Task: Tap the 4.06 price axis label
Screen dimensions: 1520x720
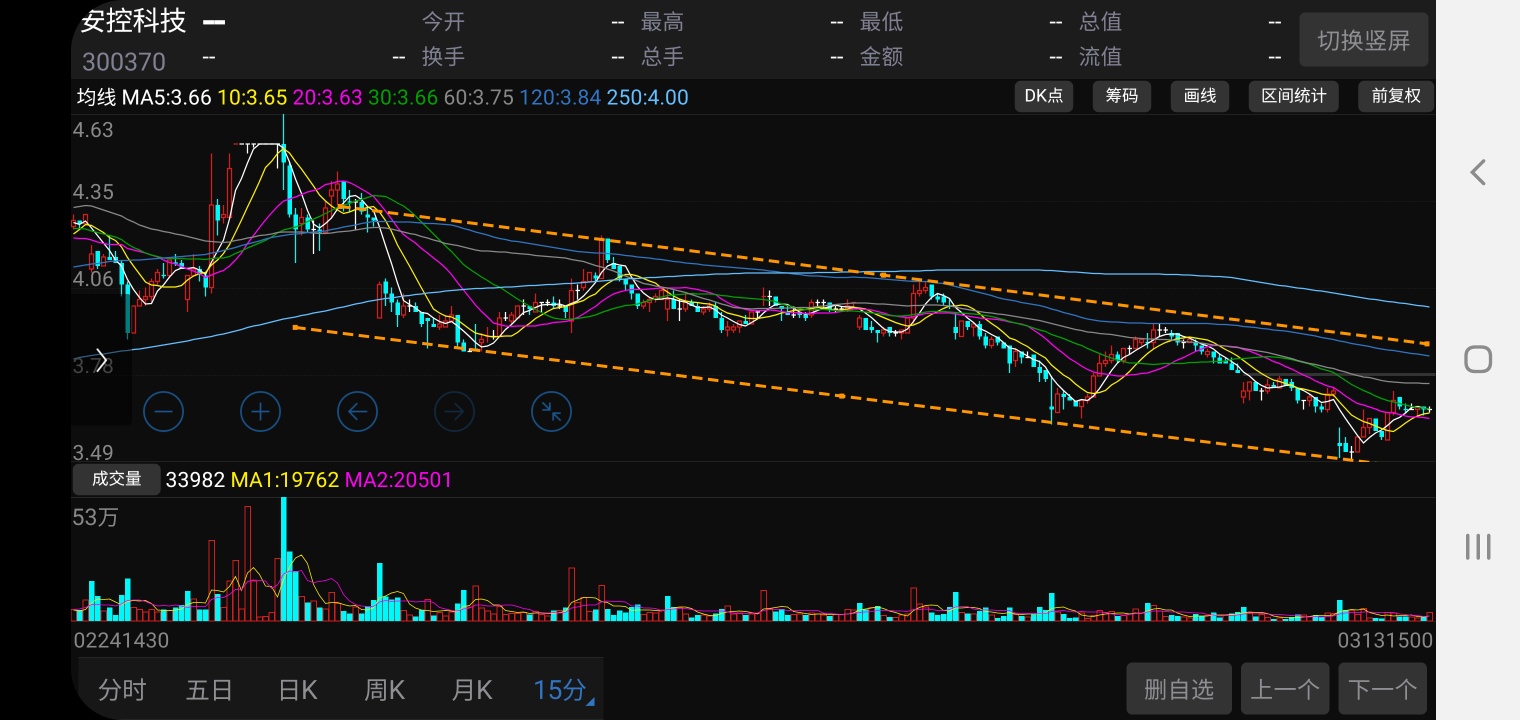Action: click(x=93, y=279)
